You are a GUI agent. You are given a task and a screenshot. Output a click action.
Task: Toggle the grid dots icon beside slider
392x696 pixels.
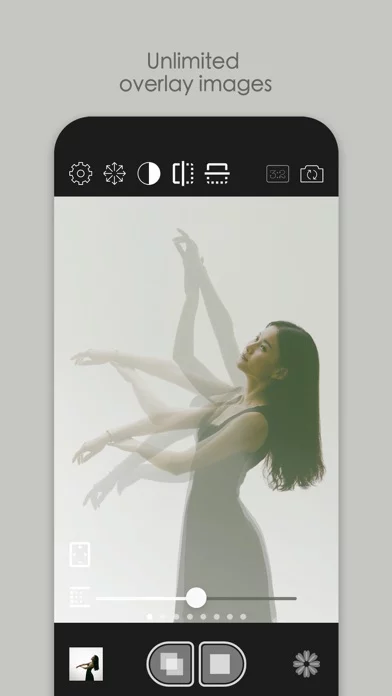point(80,597)
